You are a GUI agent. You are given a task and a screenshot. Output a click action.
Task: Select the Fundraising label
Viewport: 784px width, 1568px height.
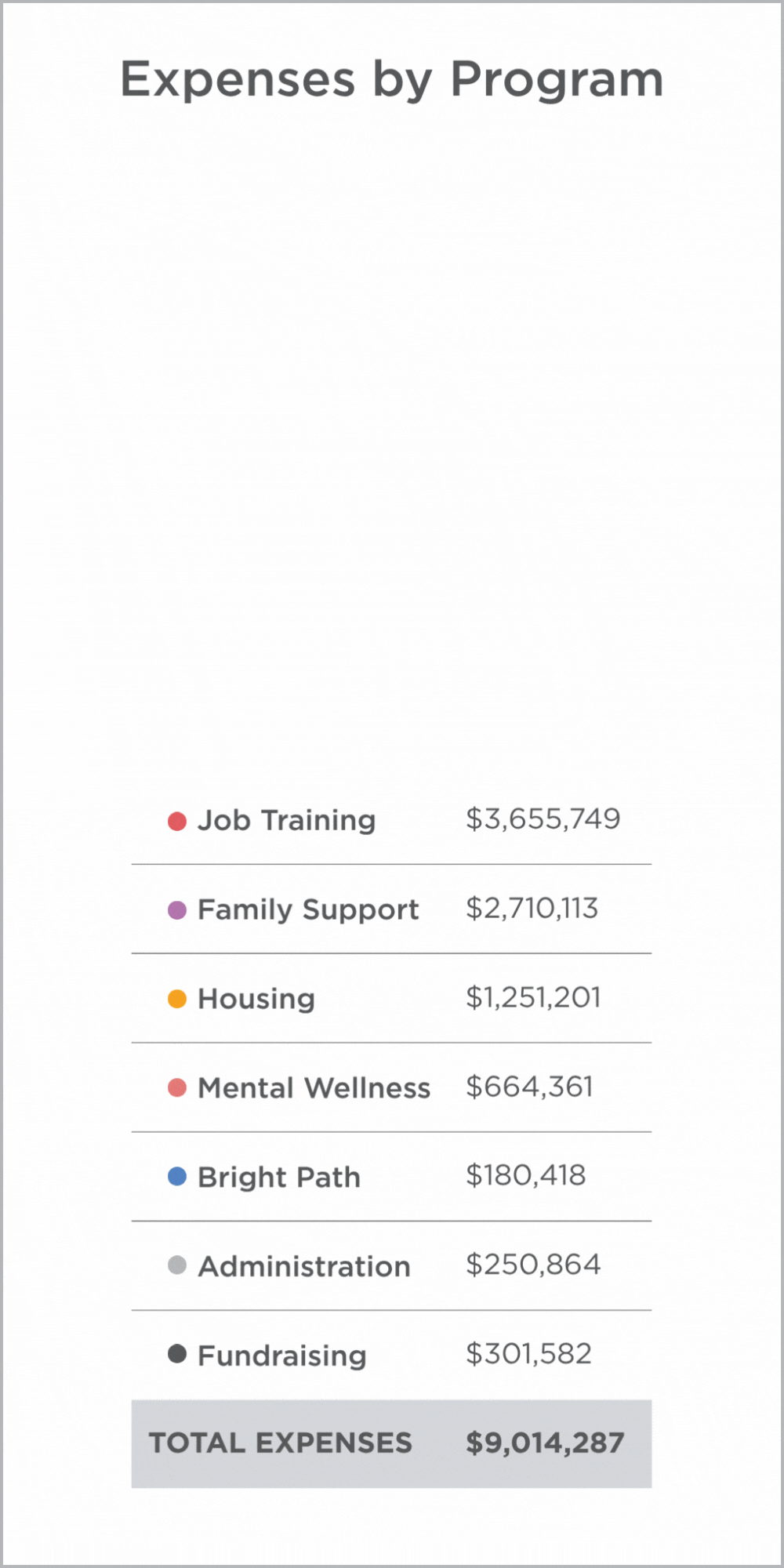[282, 1356]
